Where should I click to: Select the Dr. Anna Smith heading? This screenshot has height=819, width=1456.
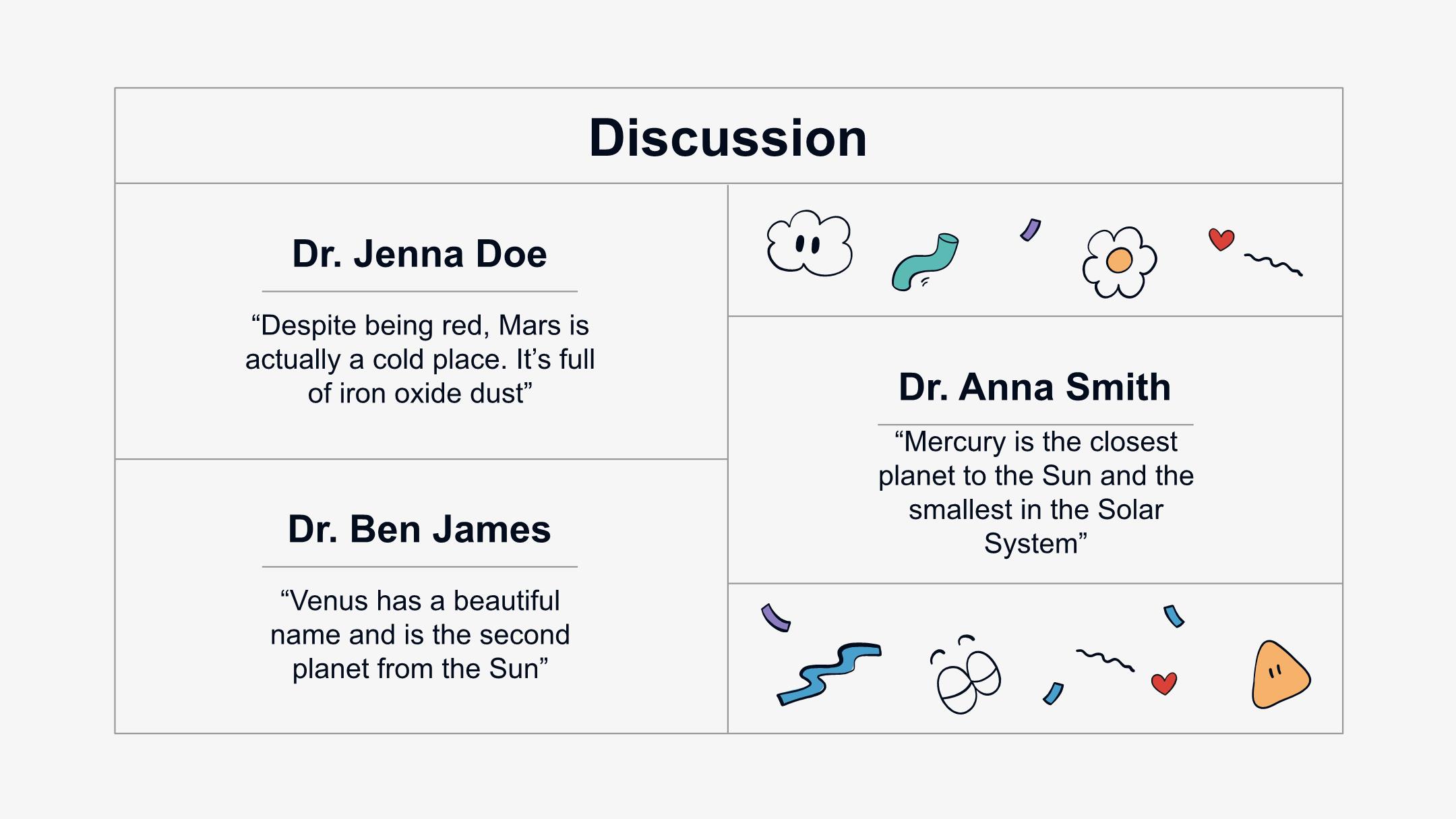[x=1035, y=387]
